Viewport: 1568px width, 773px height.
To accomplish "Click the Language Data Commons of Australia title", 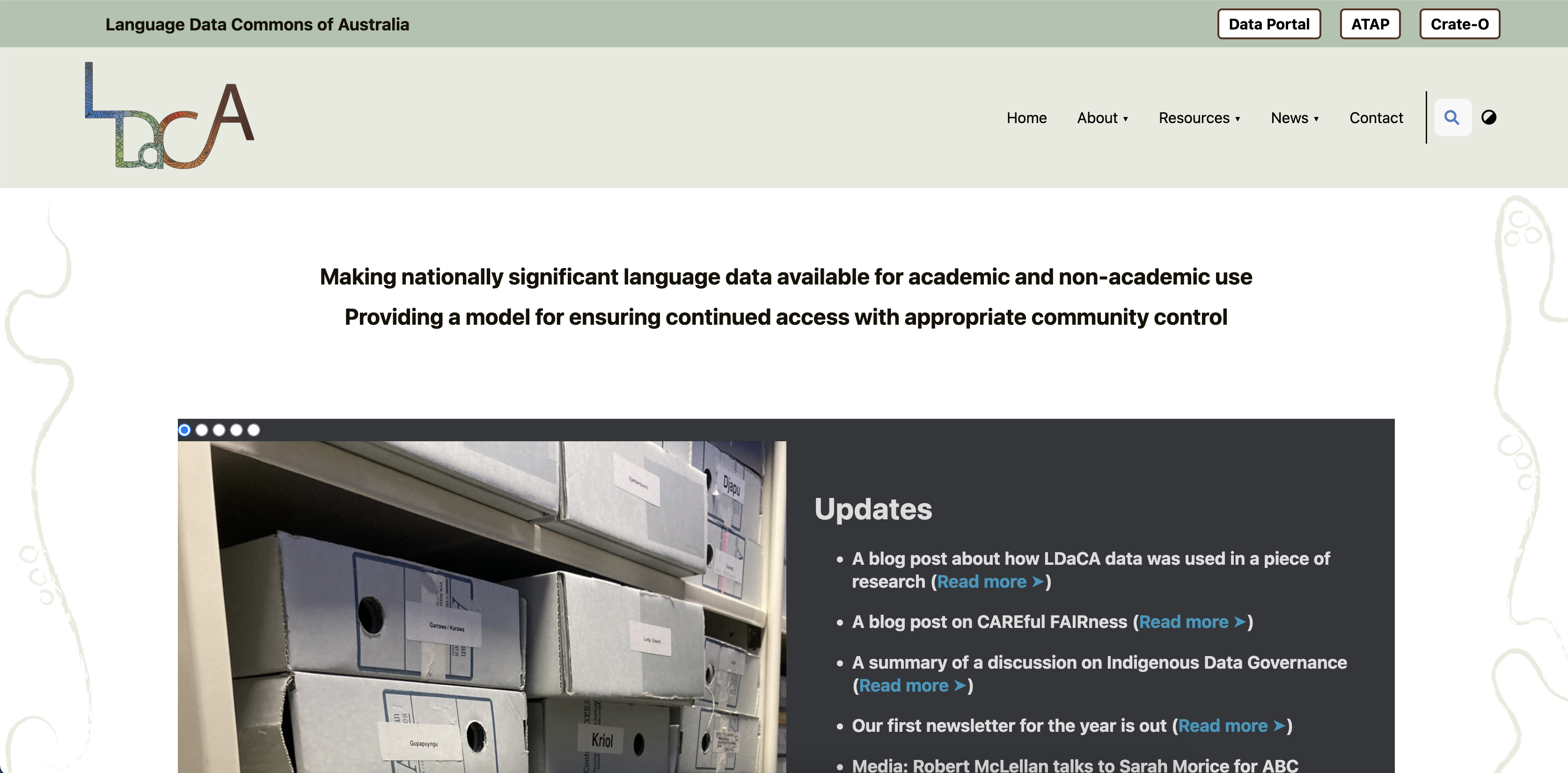I will click(257, 24).
